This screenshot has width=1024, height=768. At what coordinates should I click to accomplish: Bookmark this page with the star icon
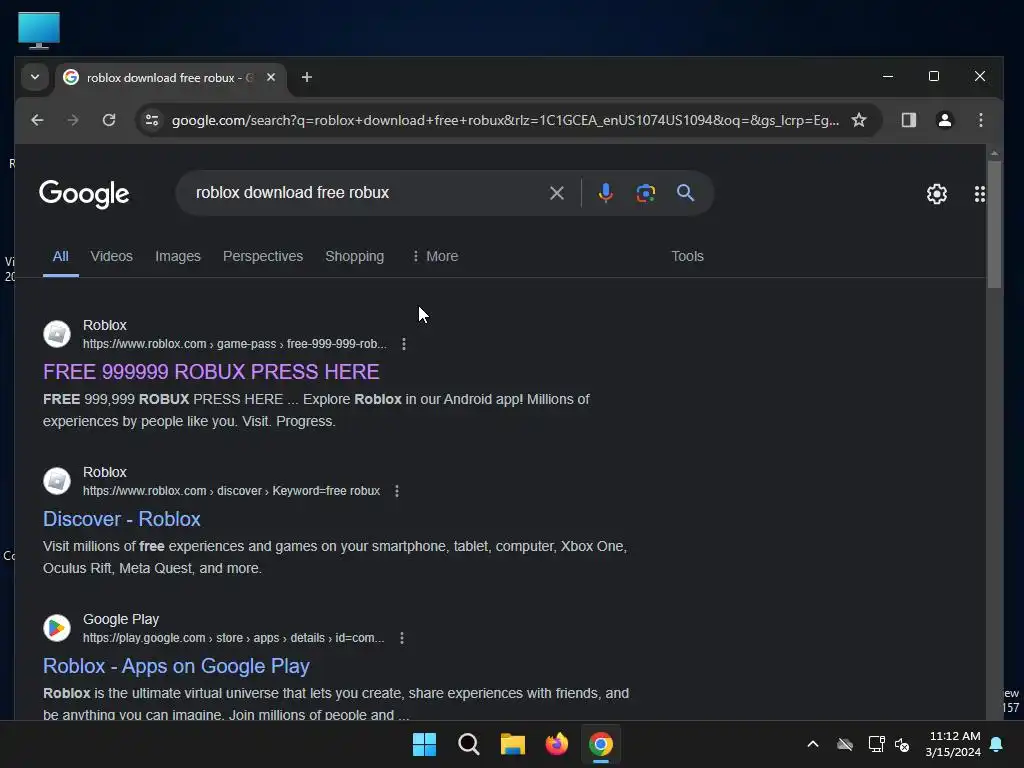tap(859, 120)
